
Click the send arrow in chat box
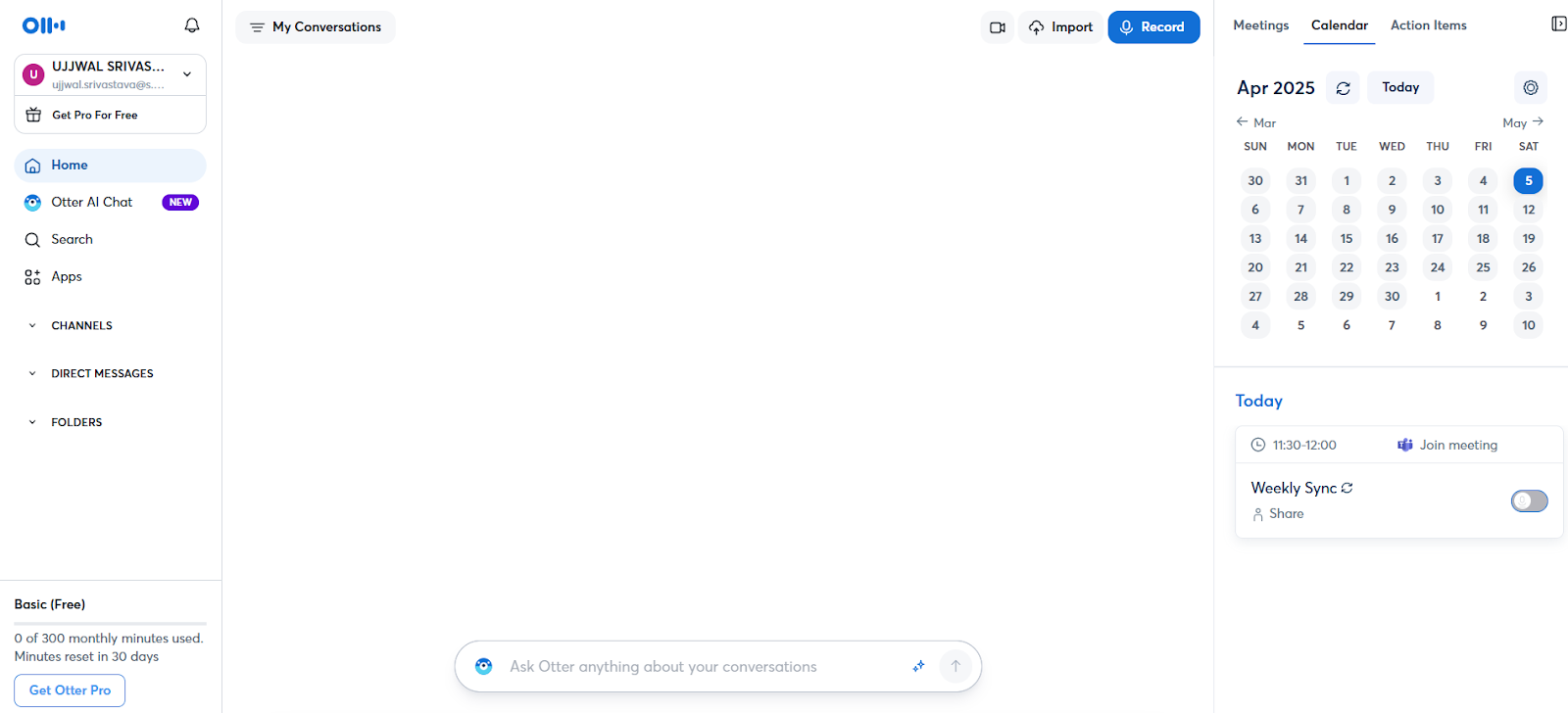pyautogui.click(x=955, y=666)
